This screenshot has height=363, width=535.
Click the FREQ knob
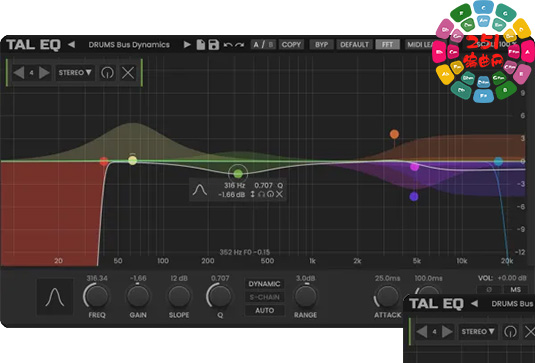coord(97,296)
